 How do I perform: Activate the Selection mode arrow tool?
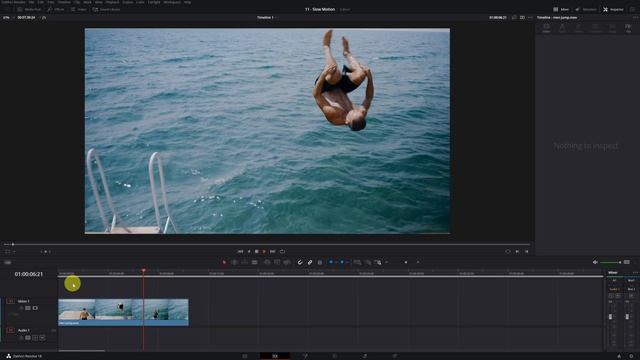224,262
